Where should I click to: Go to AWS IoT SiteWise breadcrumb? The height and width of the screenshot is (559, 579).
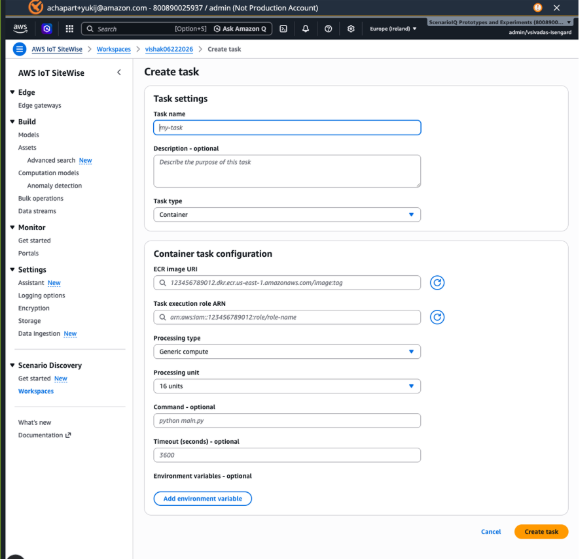(x=57, y=49)
